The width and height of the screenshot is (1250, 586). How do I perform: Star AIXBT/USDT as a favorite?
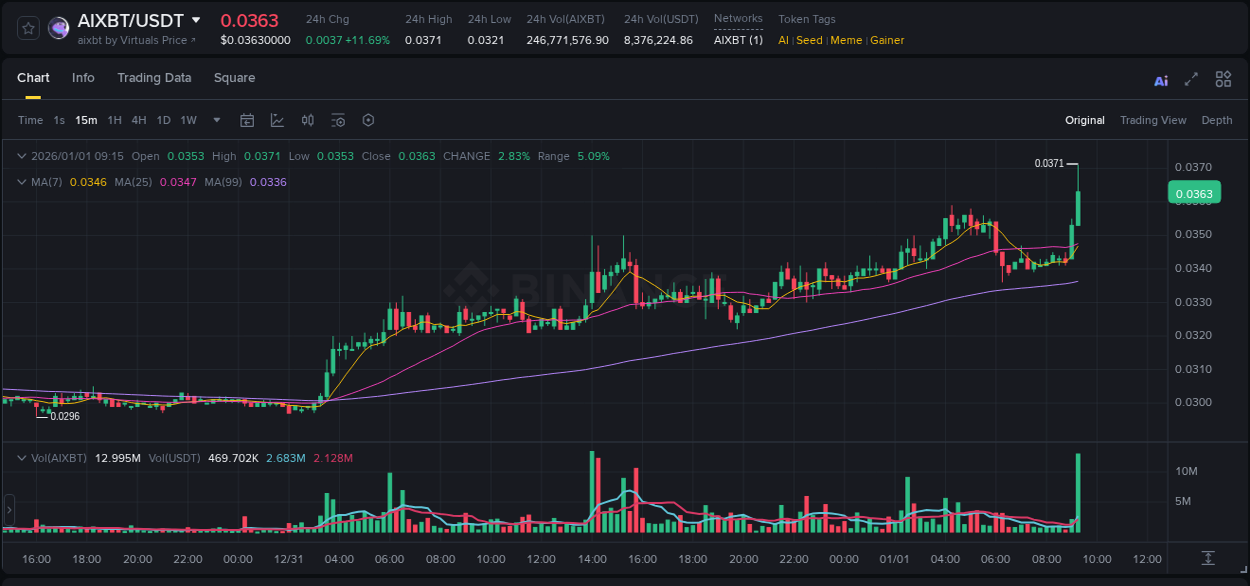pos(28,27)
